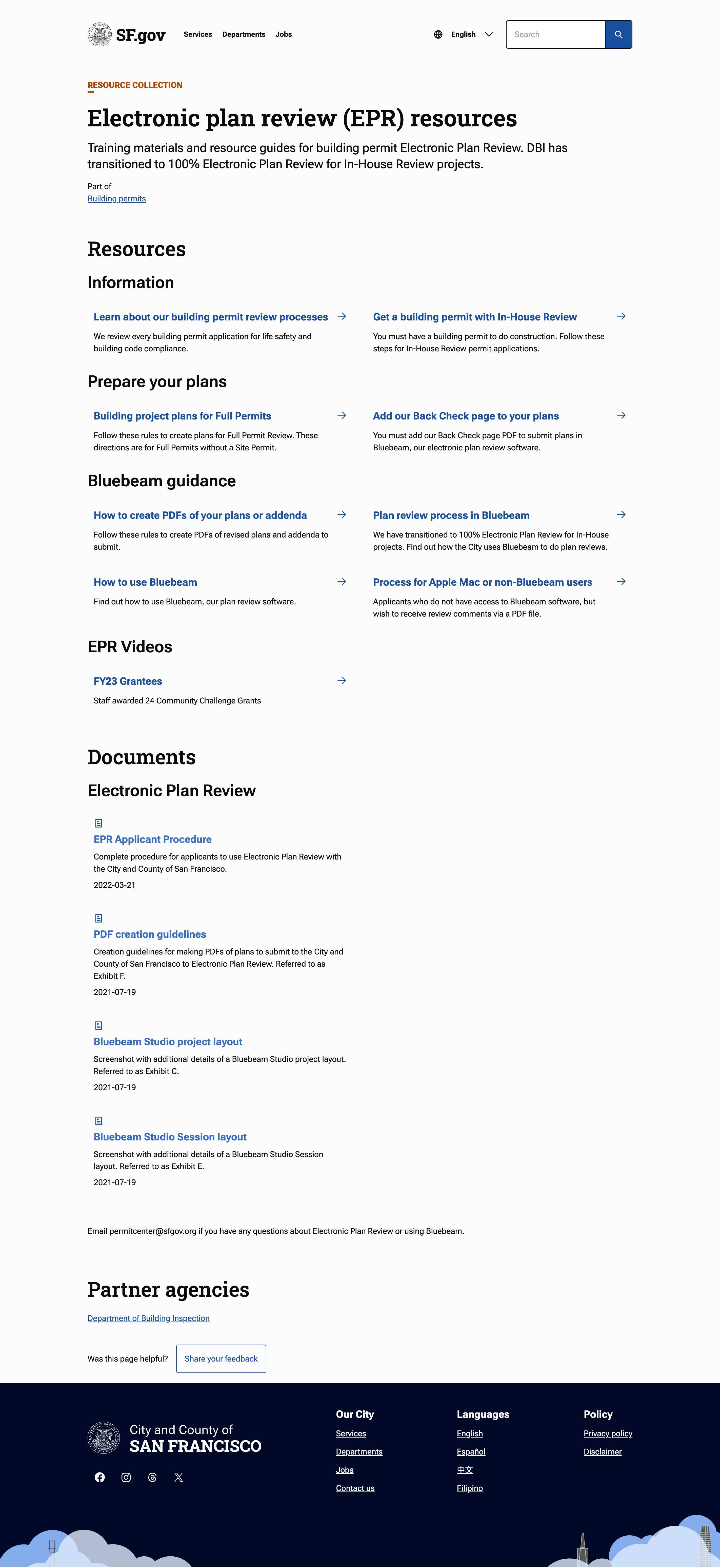
Task: Open the Facebook icon in footer
Action: pos(100,1477)
